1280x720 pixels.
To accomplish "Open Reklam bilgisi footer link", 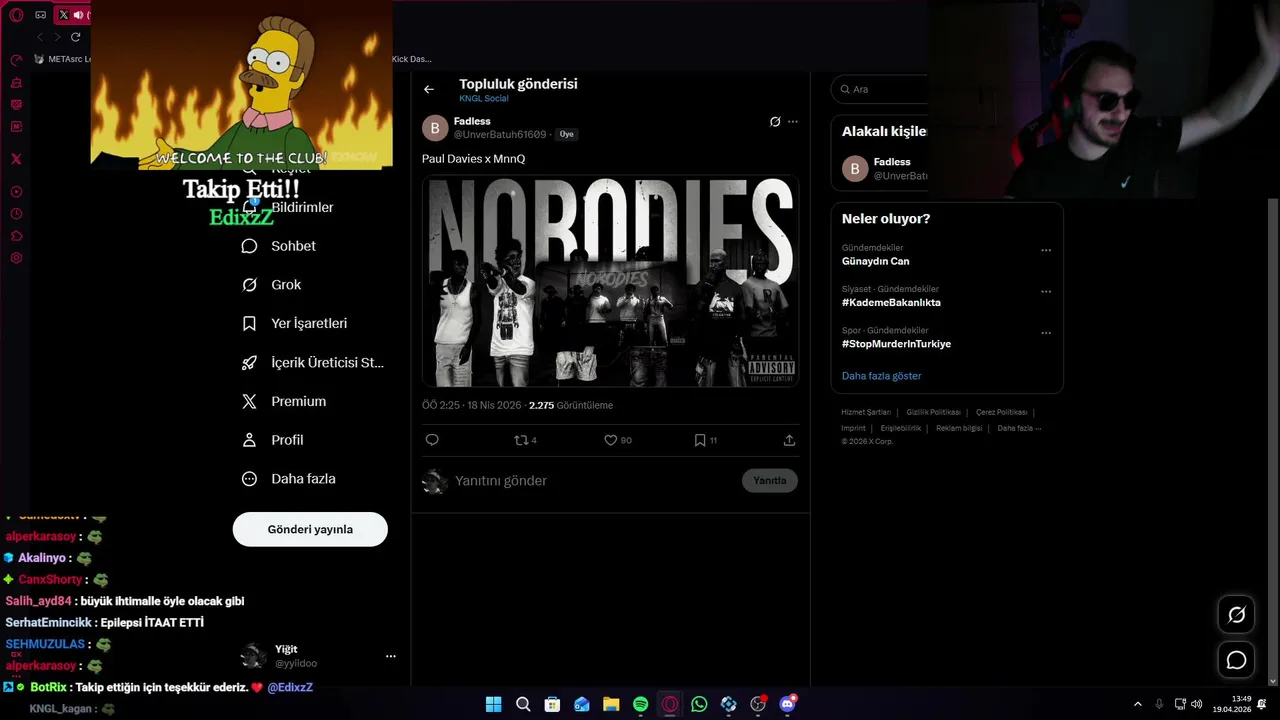I will 959,428.
